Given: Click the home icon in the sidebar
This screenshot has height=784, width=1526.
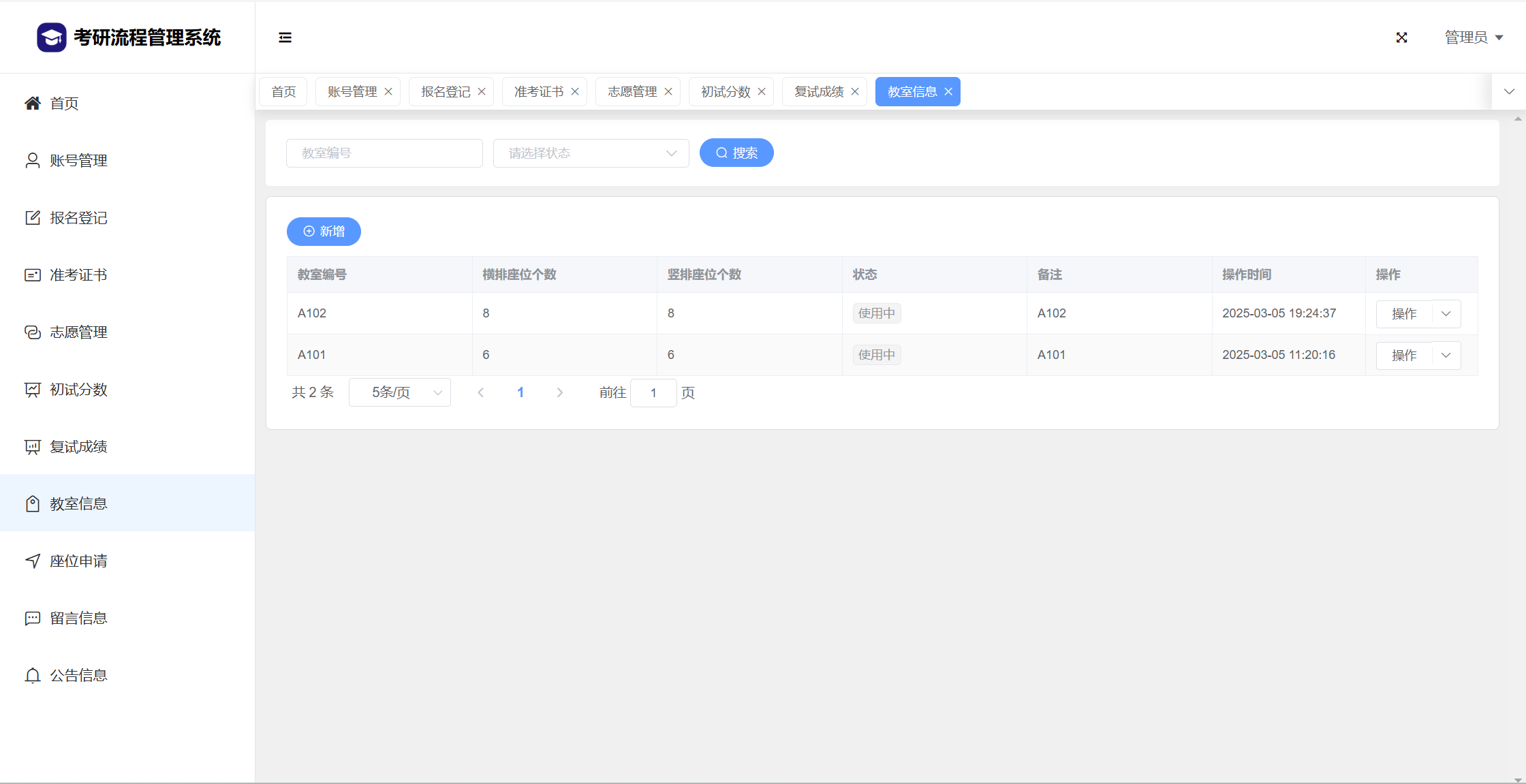Looking at the screenshot, I should [x=32, y=104].
